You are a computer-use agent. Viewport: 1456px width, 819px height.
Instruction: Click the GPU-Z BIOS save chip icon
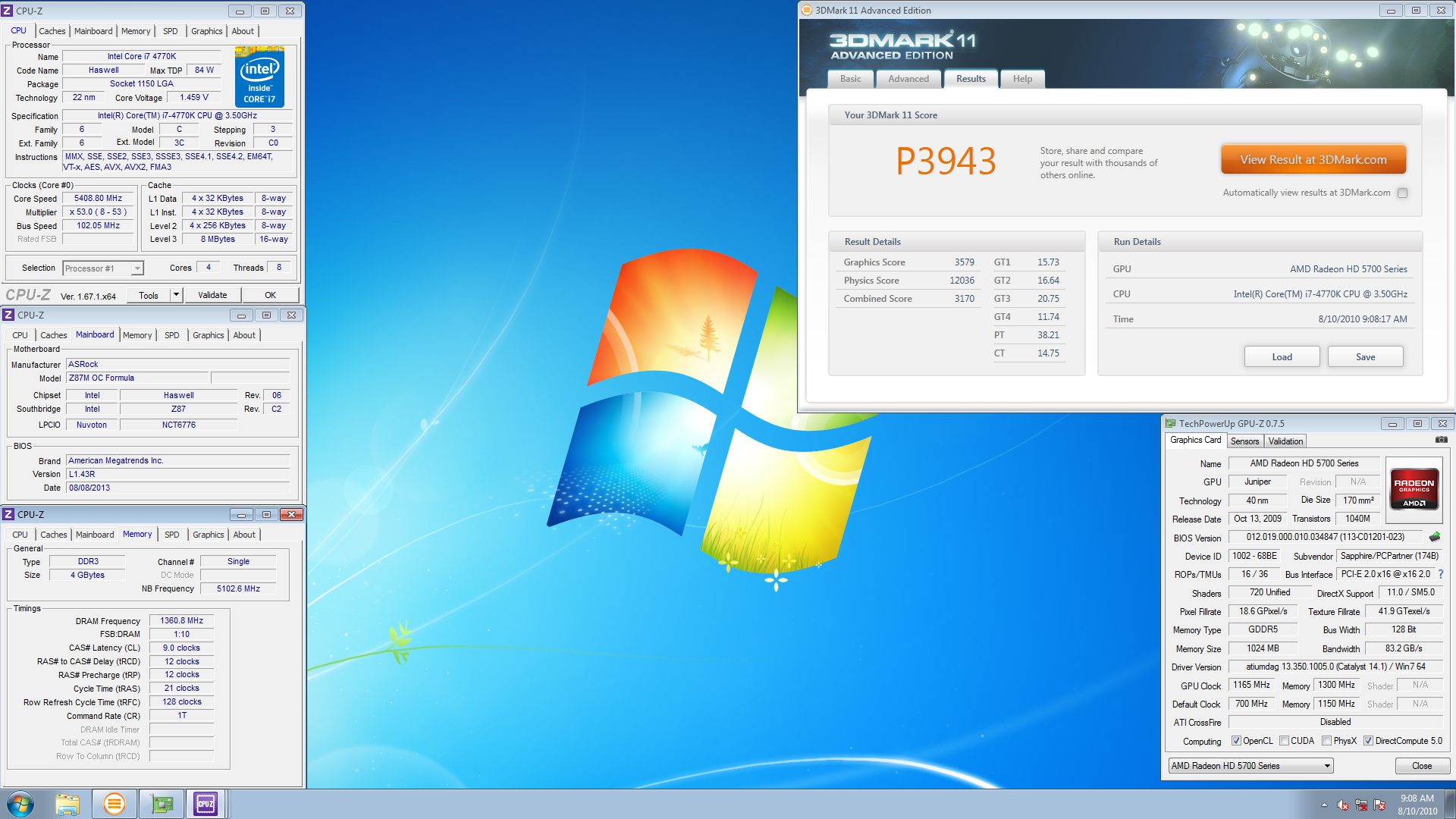1434,537
